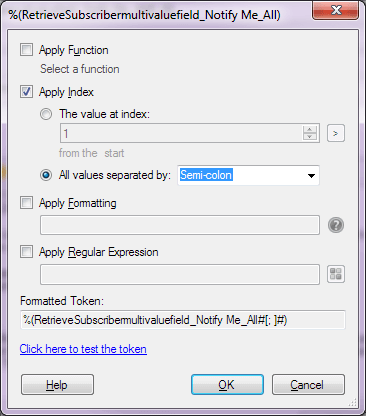
Task: Click 'Select a function' text
Action: point(80,69)
